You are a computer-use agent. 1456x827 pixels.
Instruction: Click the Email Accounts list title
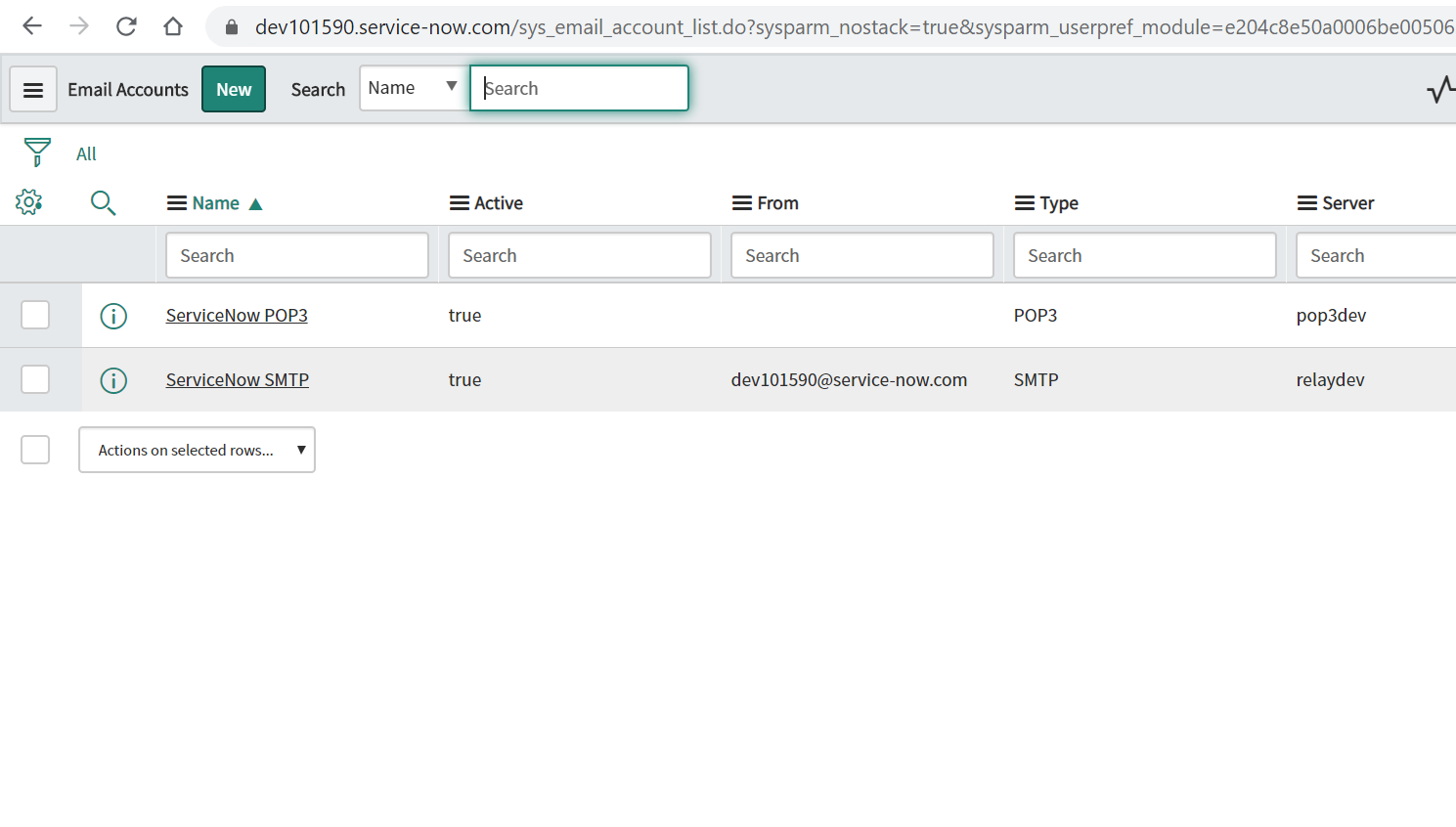coord(128,90)
